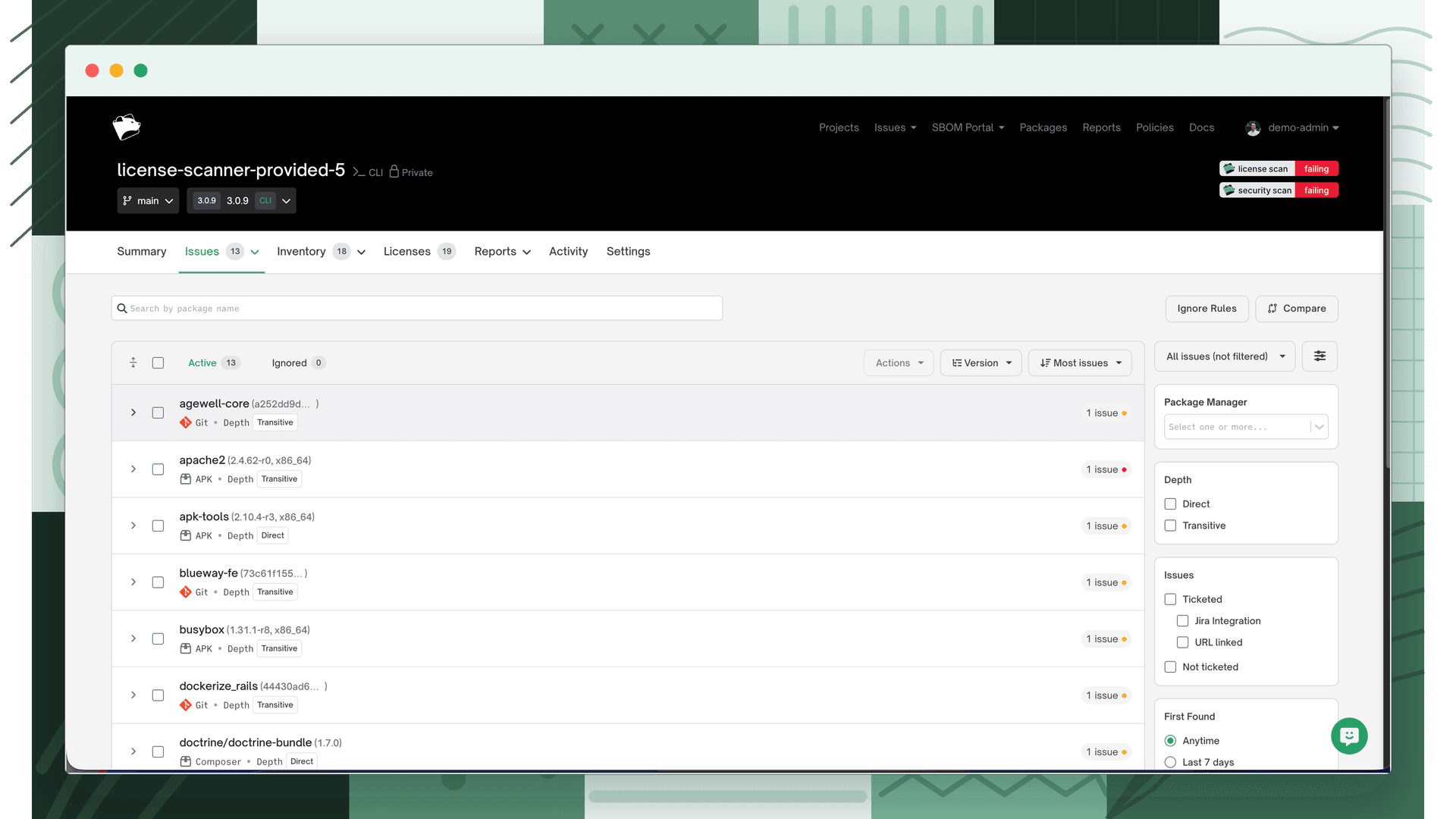This screenshot has height=819, width=1456.
Task: Tick the checkbox for apk-tools row
Action: [x=158, y=526]
